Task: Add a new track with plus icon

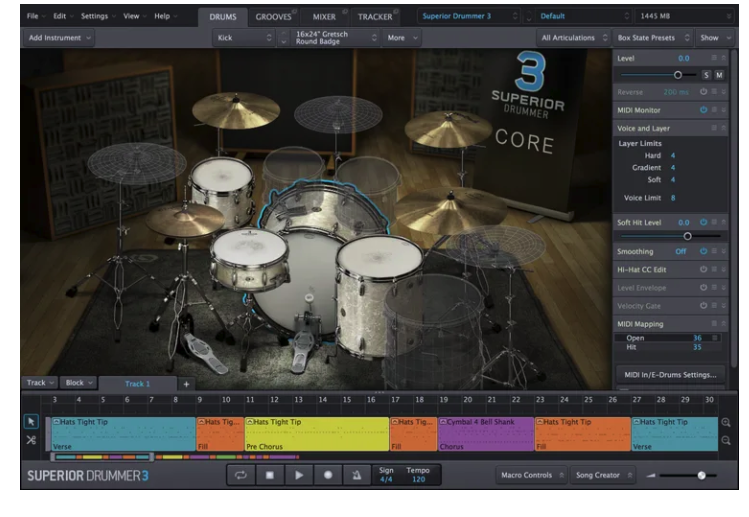Action: pos(185,384)
